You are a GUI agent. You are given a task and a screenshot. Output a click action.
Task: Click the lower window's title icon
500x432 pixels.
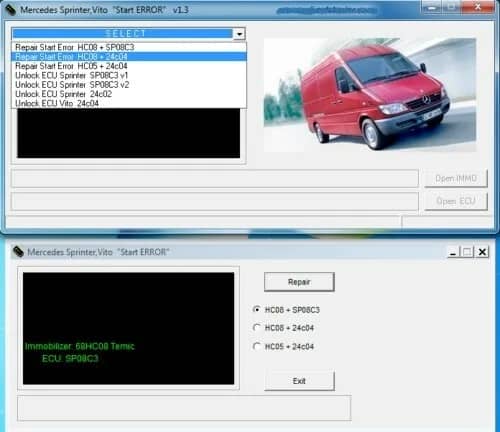(18, 252)
